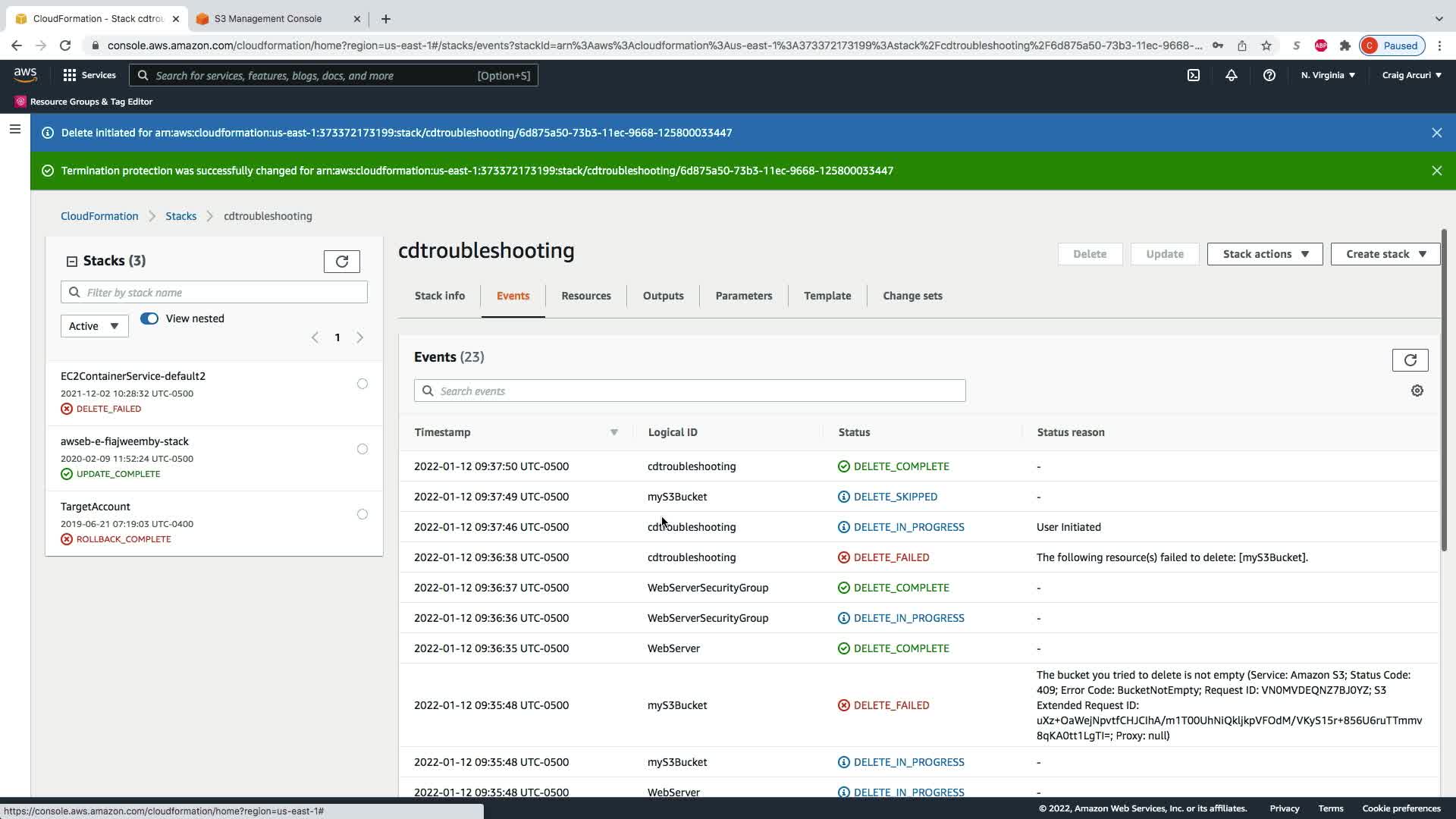The image size is (1456, 819).
Task: Open the Services grid menu
Action: [x=89, y=75]
